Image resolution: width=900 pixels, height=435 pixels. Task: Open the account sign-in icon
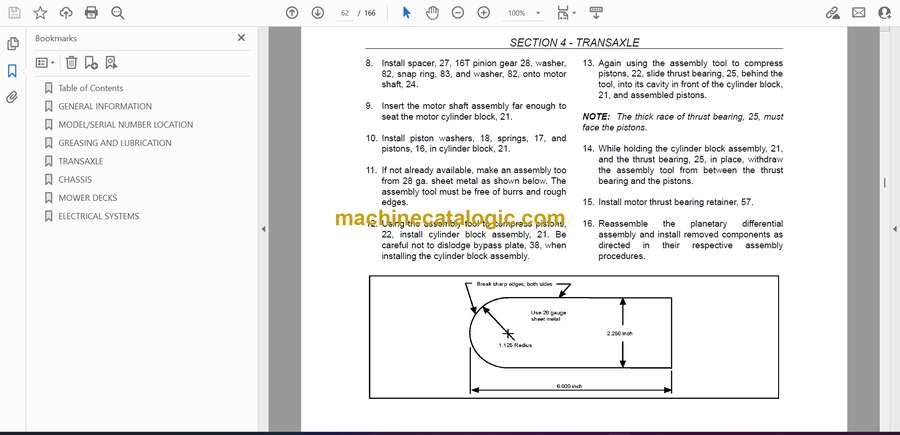(885, 13)
